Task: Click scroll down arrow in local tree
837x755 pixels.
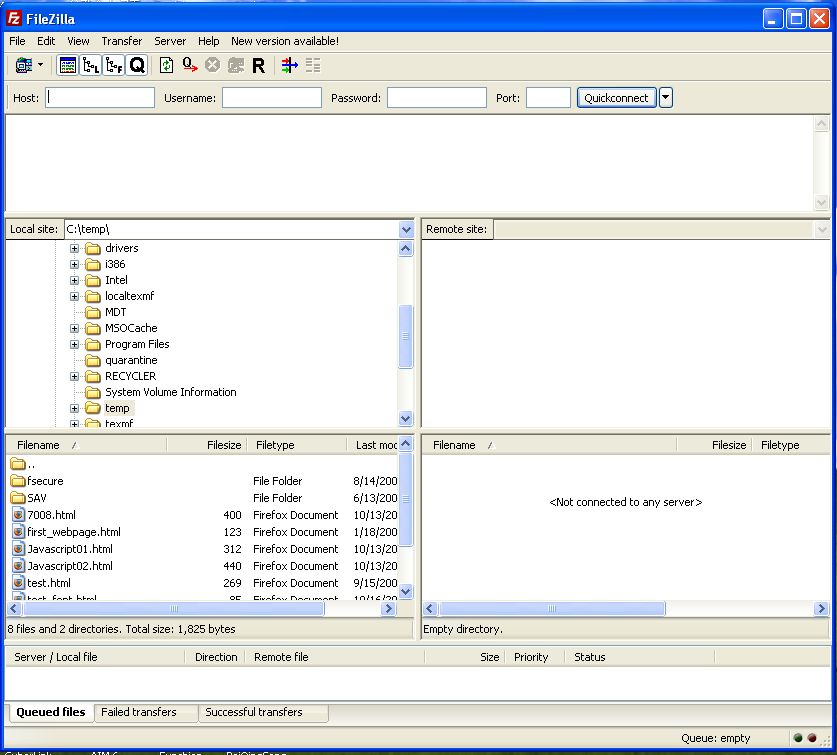Action: 406,419
